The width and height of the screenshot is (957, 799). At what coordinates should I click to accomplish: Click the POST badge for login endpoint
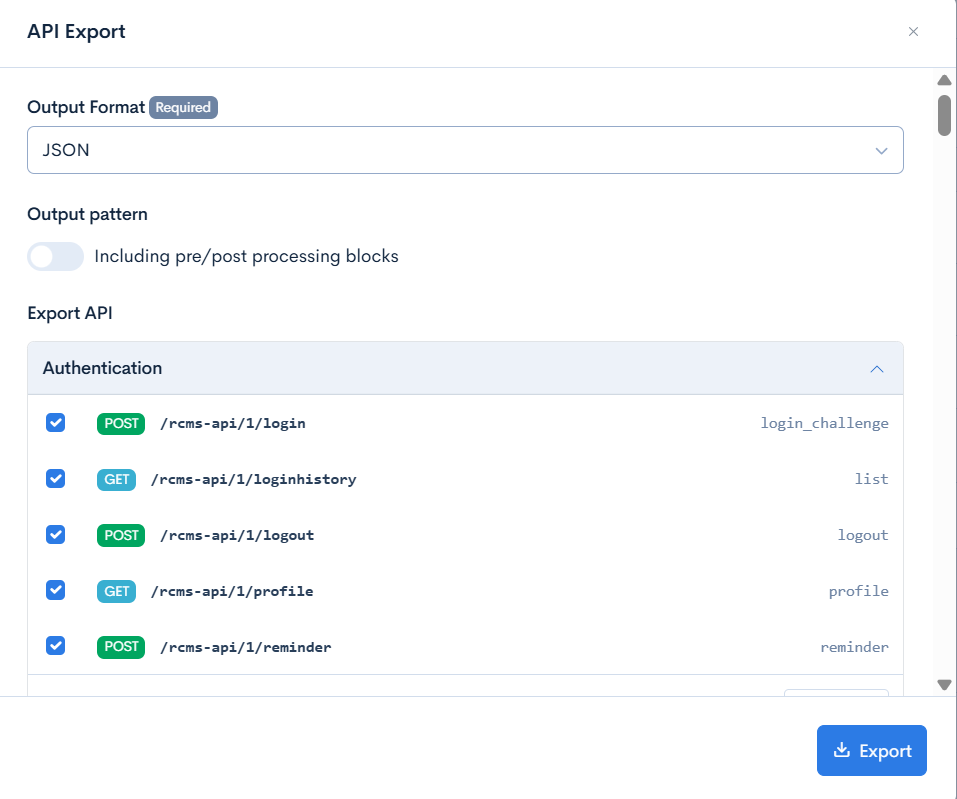[121, 424]
